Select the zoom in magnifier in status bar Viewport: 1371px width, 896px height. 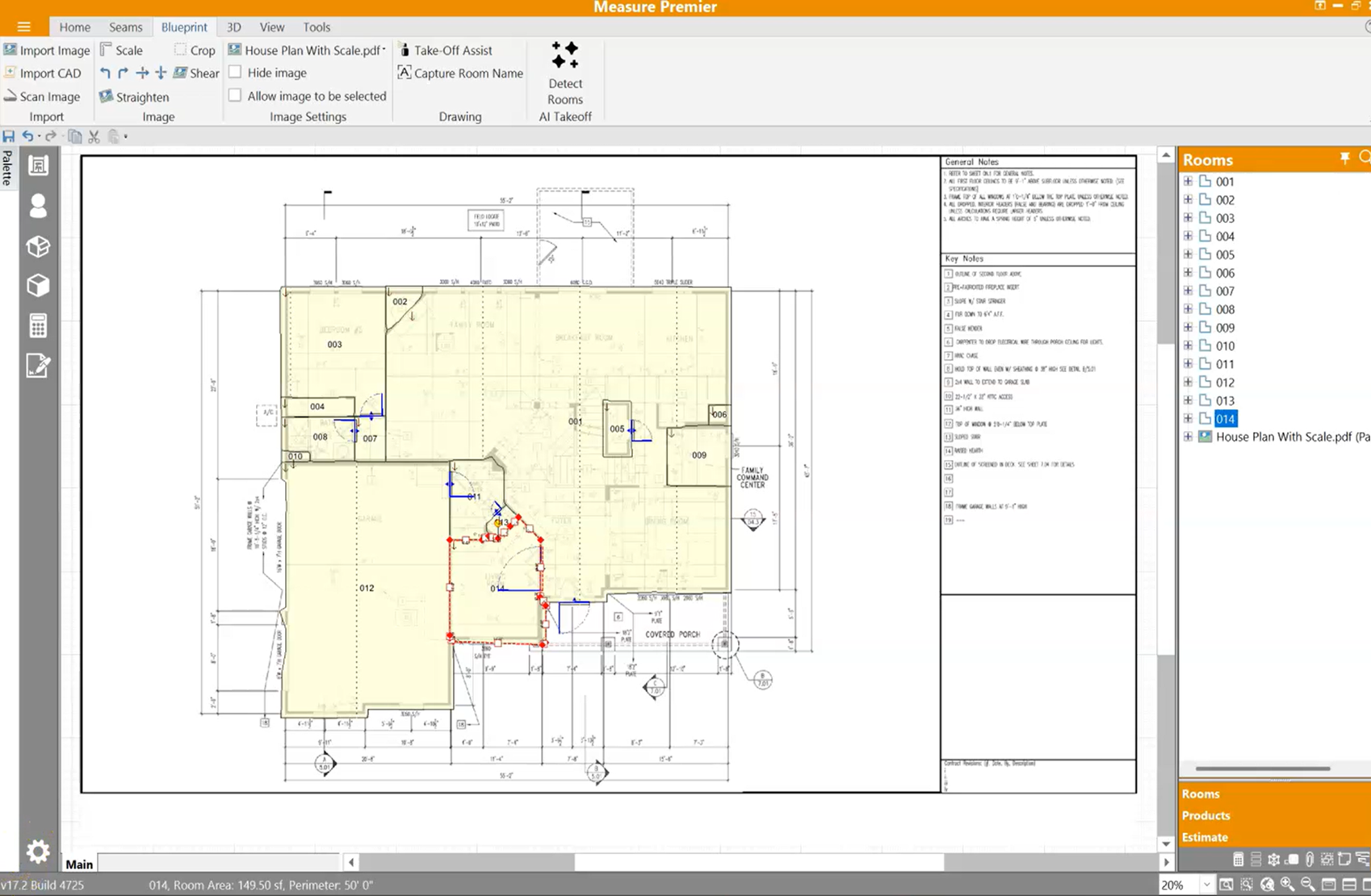1285,885
